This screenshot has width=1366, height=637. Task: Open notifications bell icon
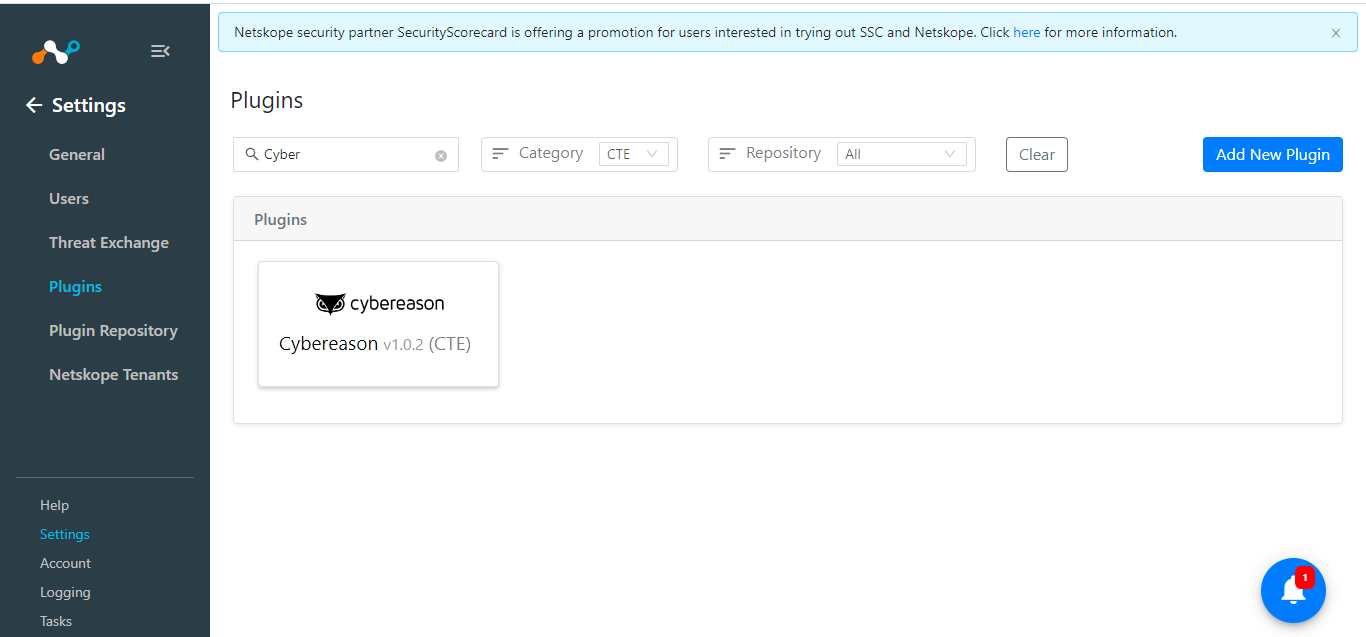click(1293, 590)
